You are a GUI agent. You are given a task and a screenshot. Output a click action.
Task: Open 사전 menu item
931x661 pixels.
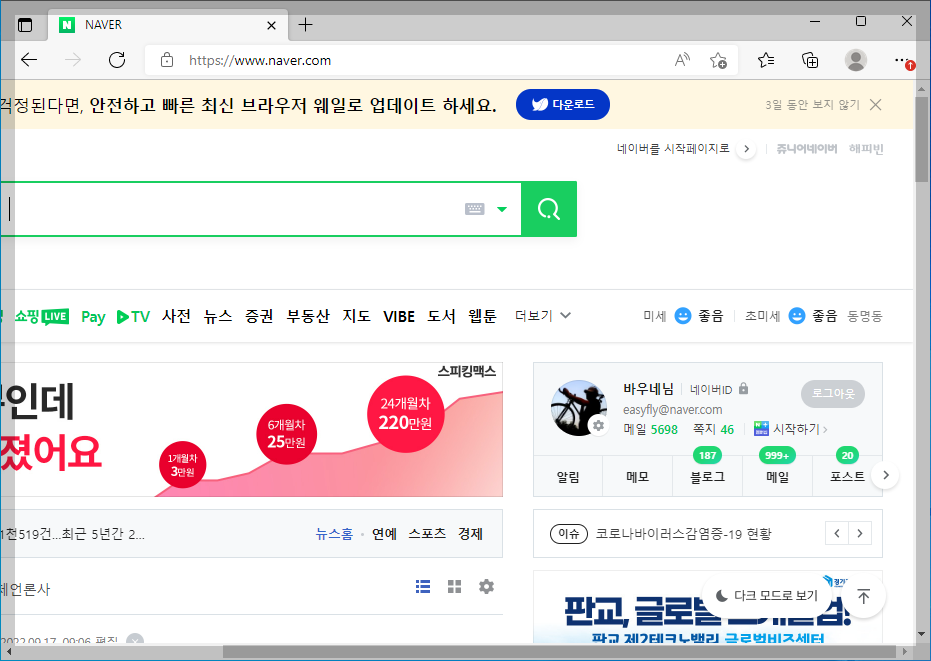click(176, 316)
